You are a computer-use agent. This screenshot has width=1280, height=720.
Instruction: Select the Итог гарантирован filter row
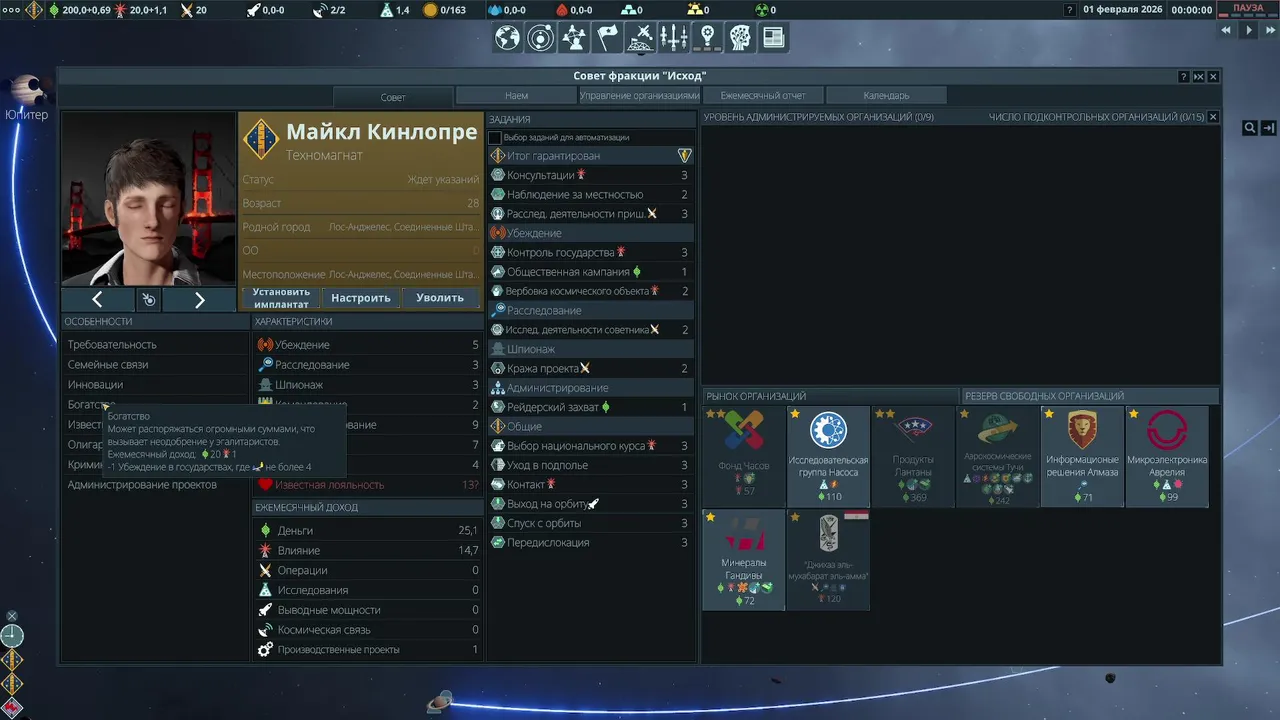[590, 156]
